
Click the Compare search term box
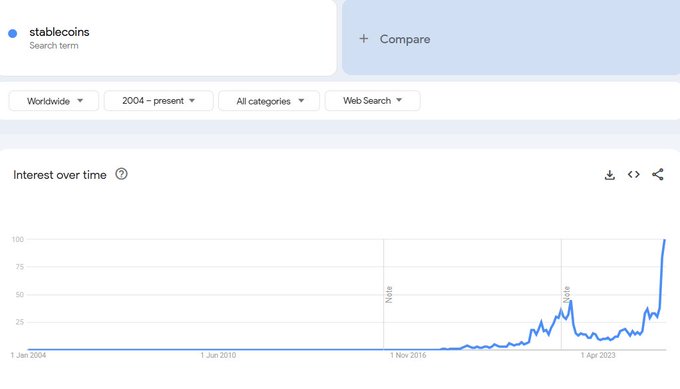511,38
